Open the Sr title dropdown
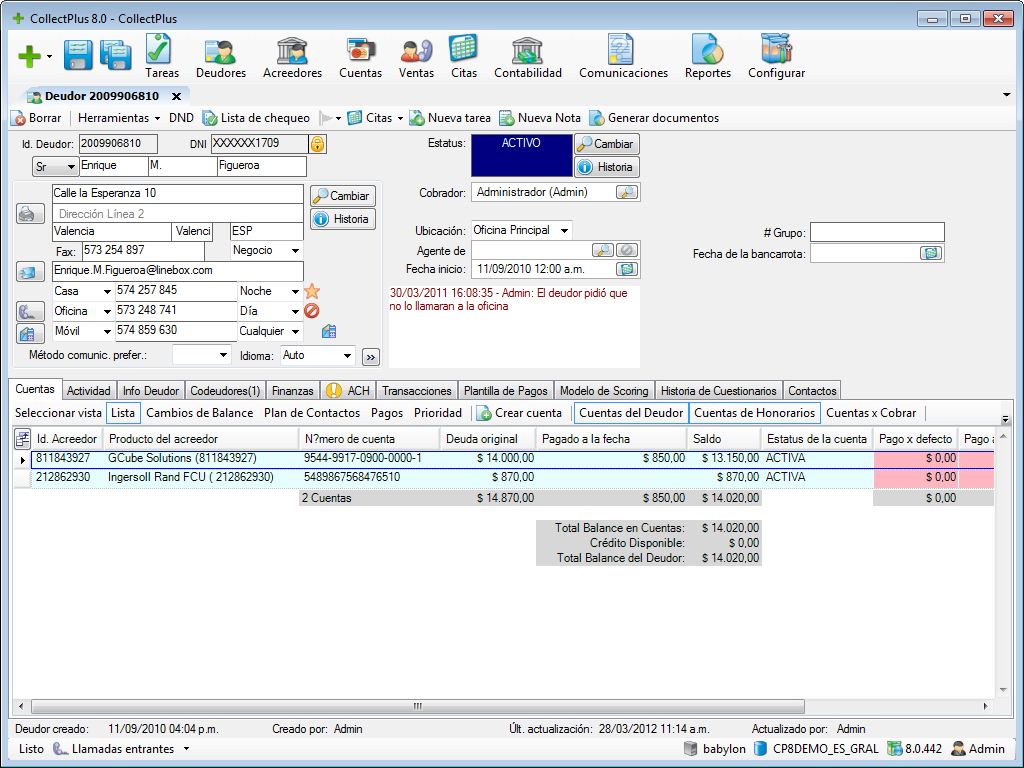 pyautogui.click(x=56, y=166)
